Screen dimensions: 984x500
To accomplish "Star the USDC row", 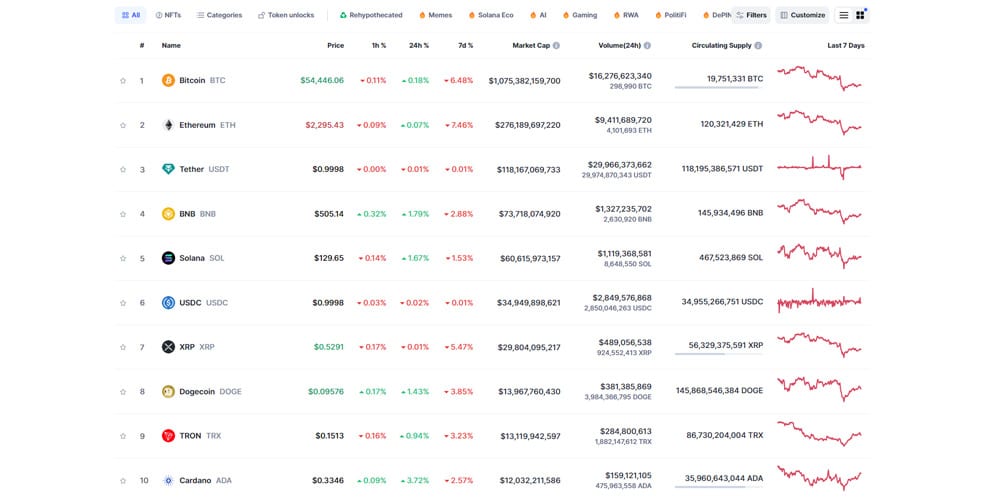I will [x=123, y=303].
